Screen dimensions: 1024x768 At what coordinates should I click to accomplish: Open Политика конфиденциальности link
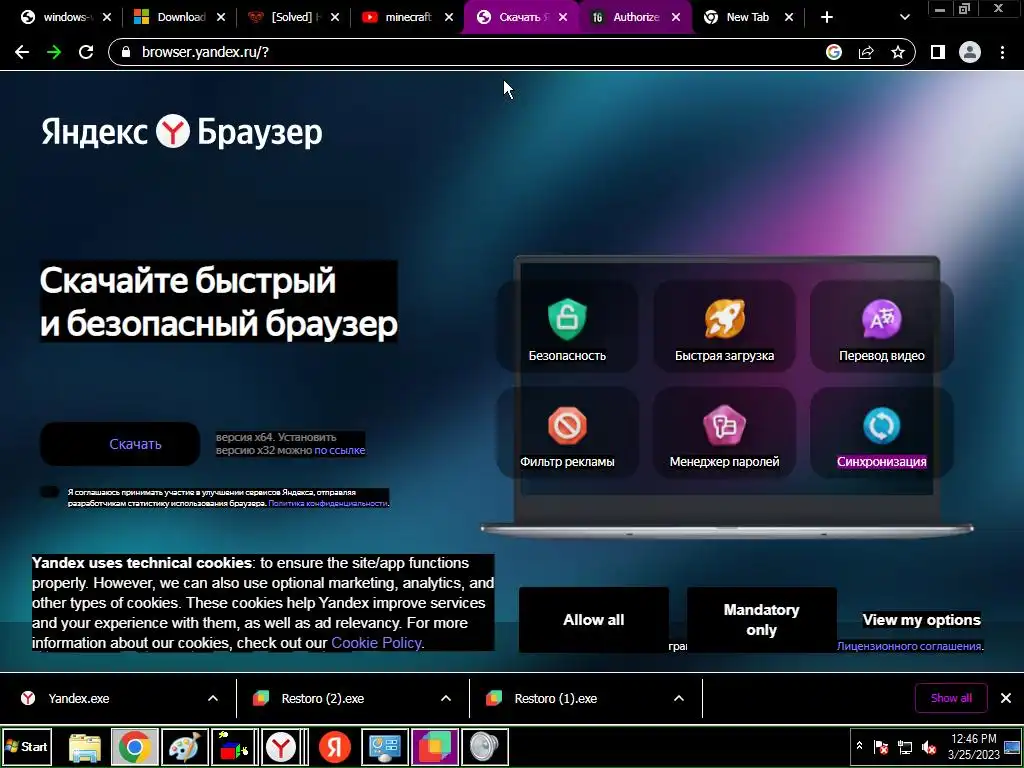[x=328, y=504]
